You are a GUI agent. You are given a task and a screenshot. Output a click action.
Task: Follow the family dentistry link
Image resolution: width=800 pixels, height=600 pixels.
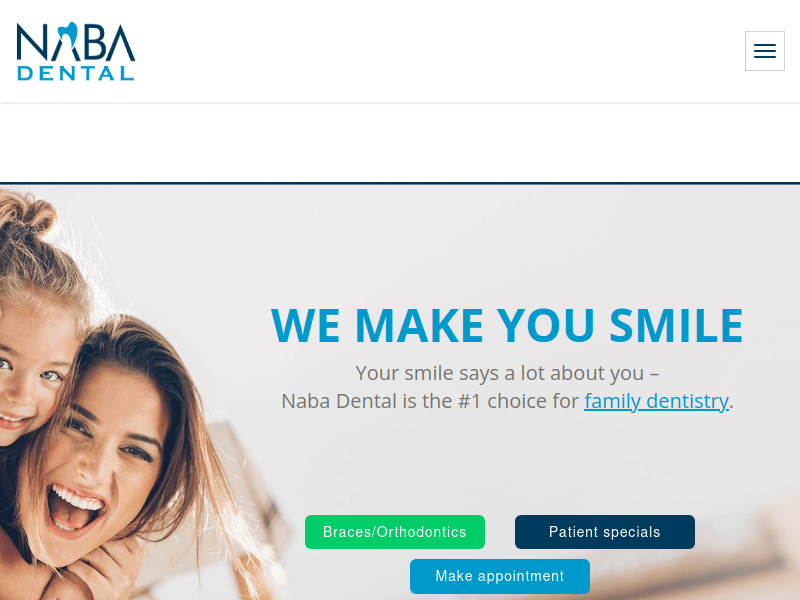point(656,401)
